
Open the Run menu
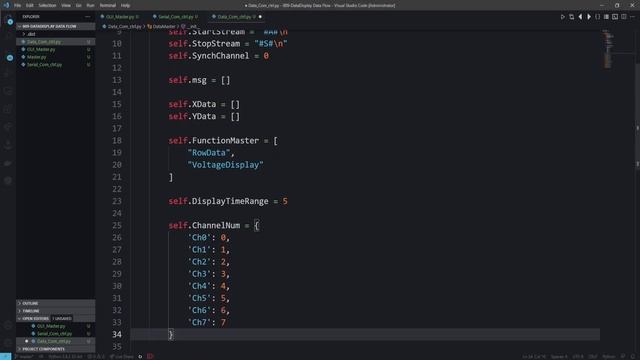click(90, 5)
